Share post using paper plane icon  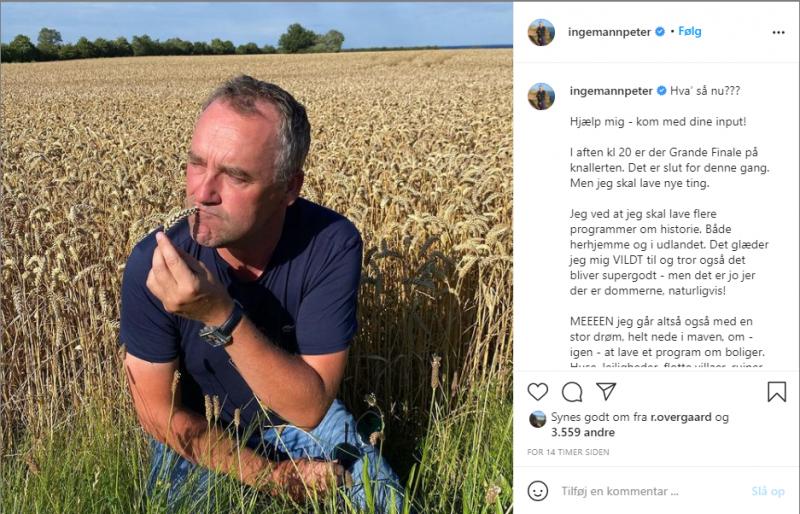click(606, 391)
